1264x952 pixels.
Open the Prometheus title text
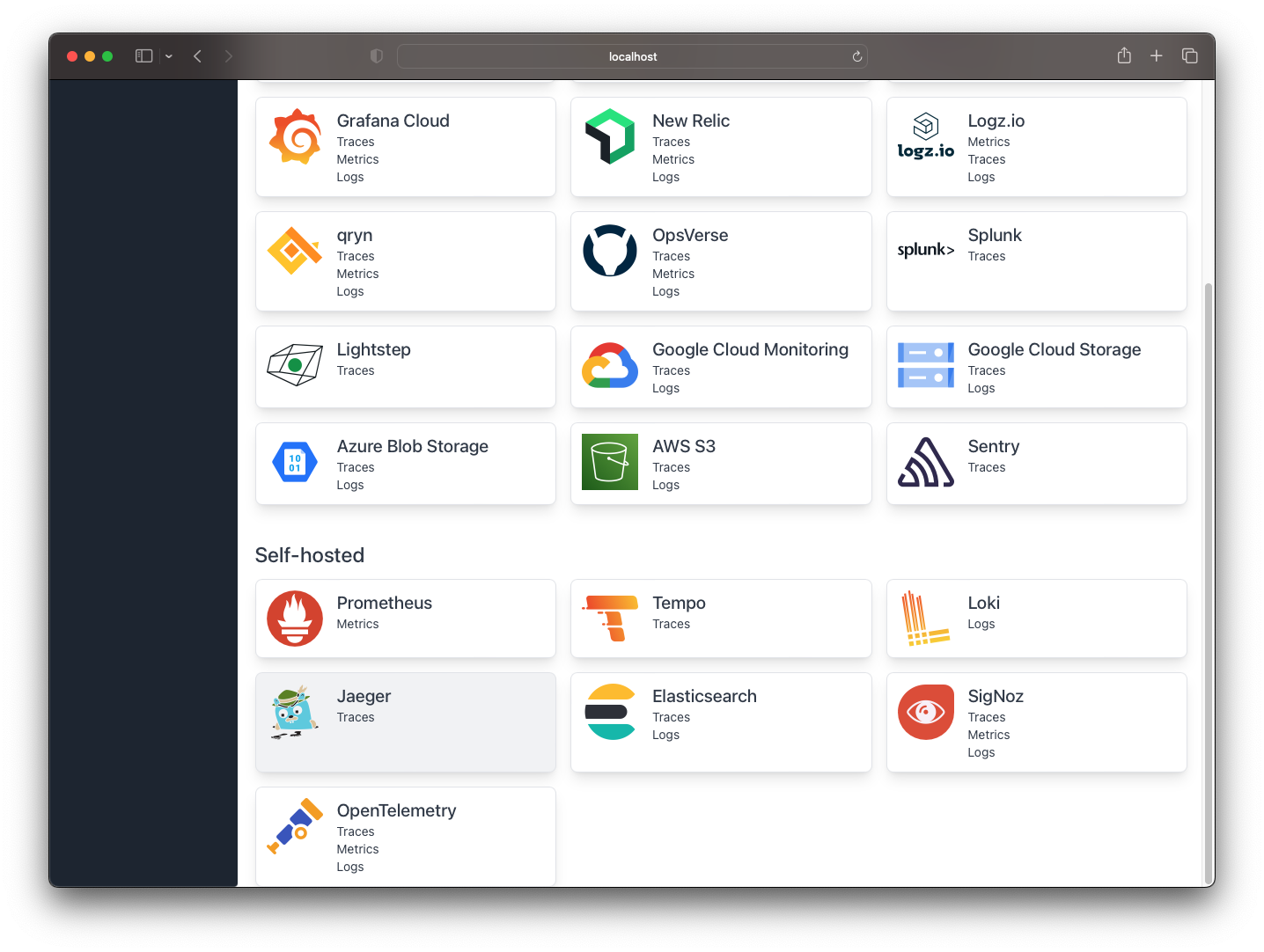pyautogui.click(x=385, y=603)
